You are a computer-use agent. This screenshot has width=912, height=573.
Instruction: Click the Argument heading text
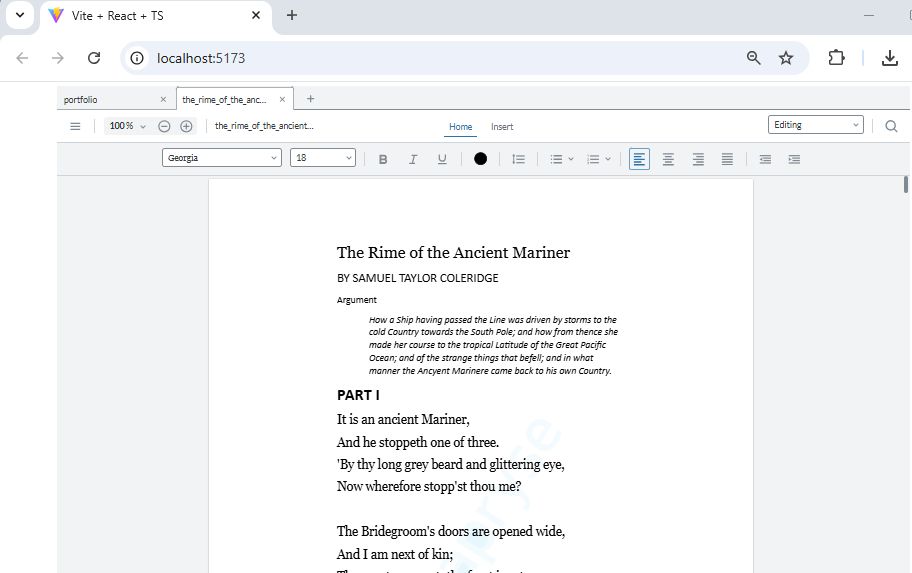pos(357,300)
